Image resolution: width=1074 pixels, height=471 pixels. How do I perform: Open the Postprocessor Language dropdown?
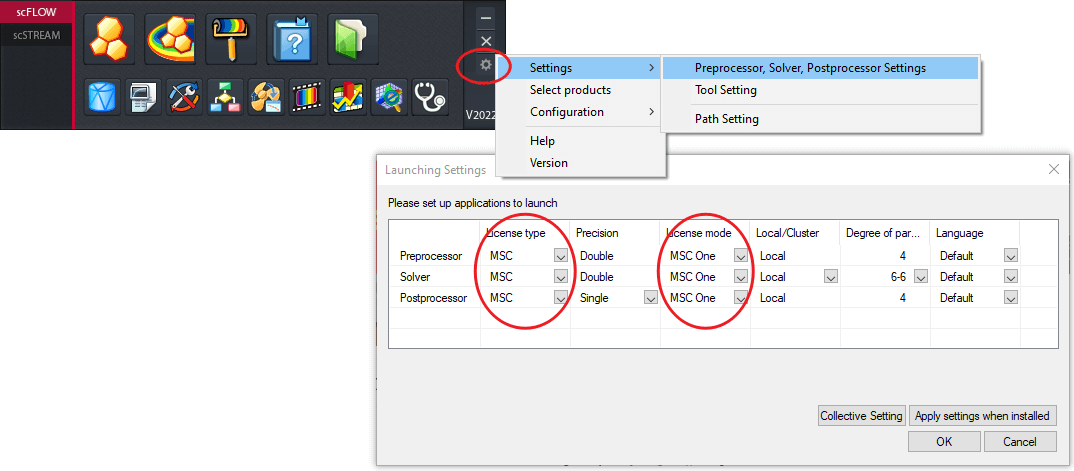[x=1011, y=298]
